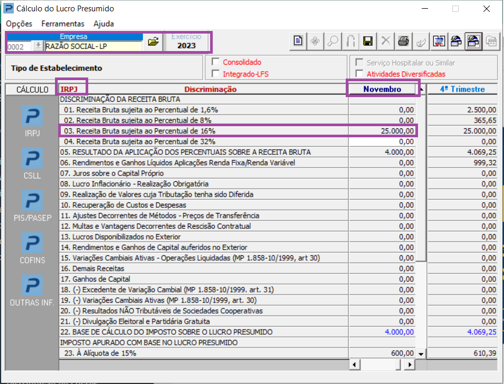Screen dimensions: 504x384
Task: Click the greyed-out brush toolbar icon
Action: coord(421,41)
